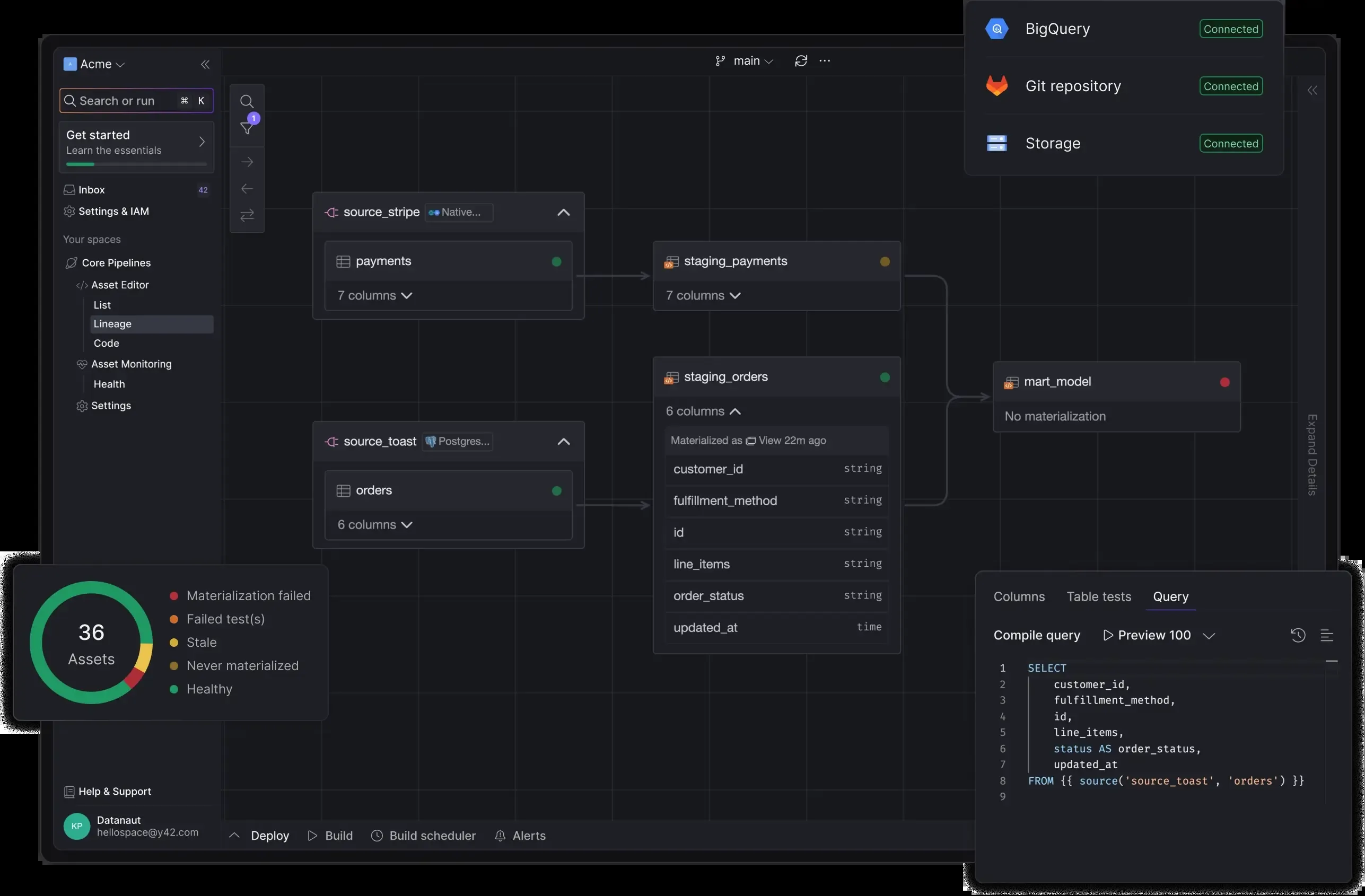Click the payments table grid icon
This screenshot has height=896, width=1365.
(x=343, y=262)
